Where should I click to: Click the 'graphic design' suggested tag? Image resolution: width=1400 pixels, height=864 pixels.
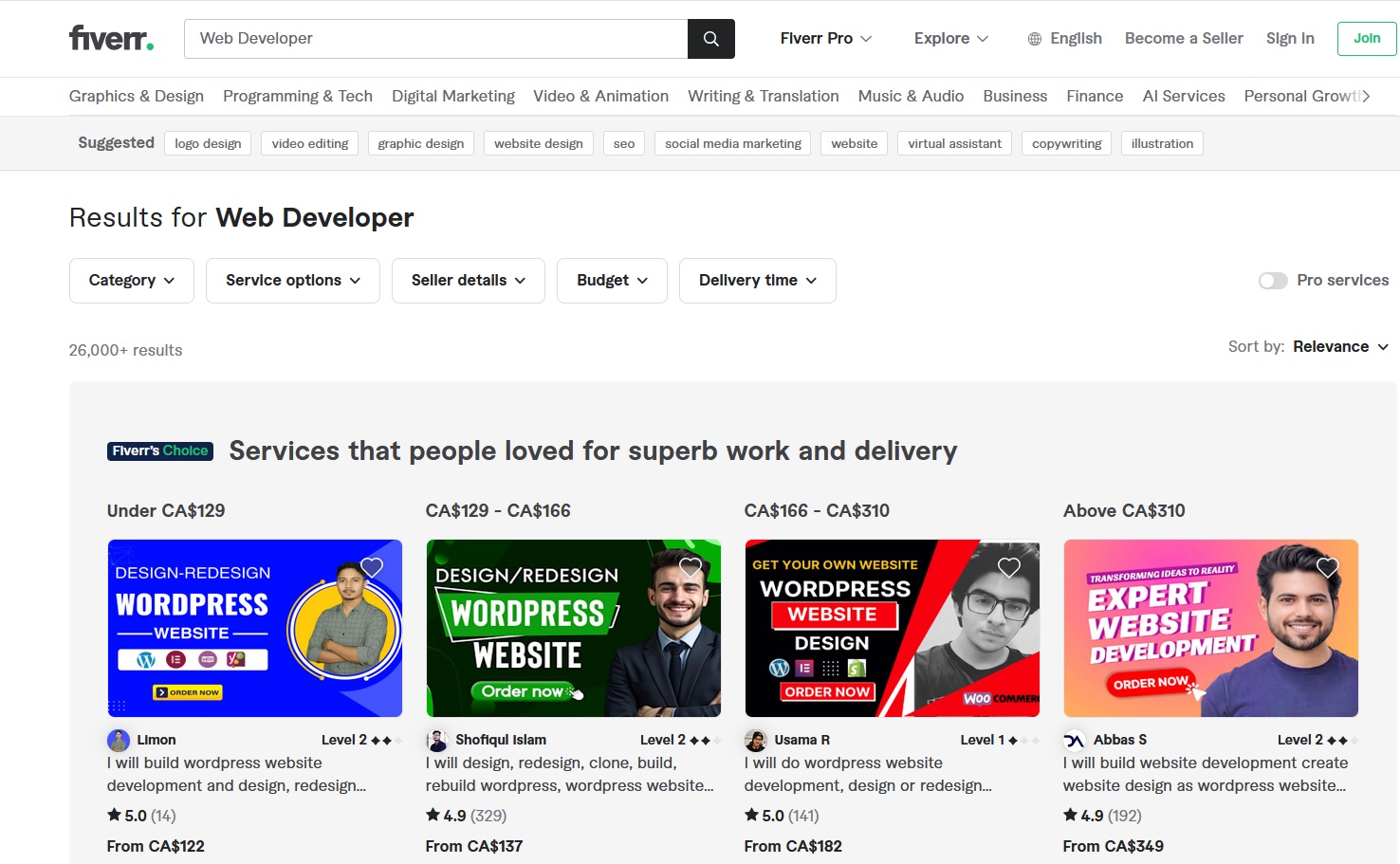tap(421, 143)
